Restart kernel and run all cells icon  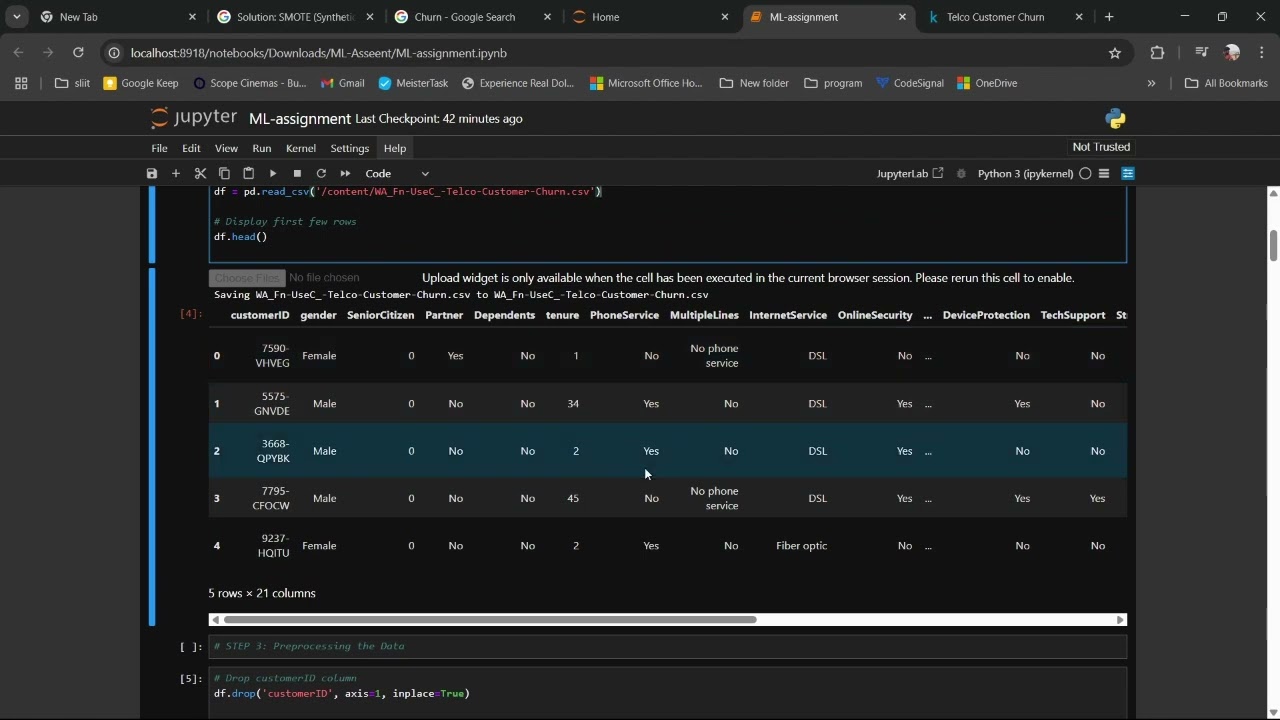click(x=345, y=174)
